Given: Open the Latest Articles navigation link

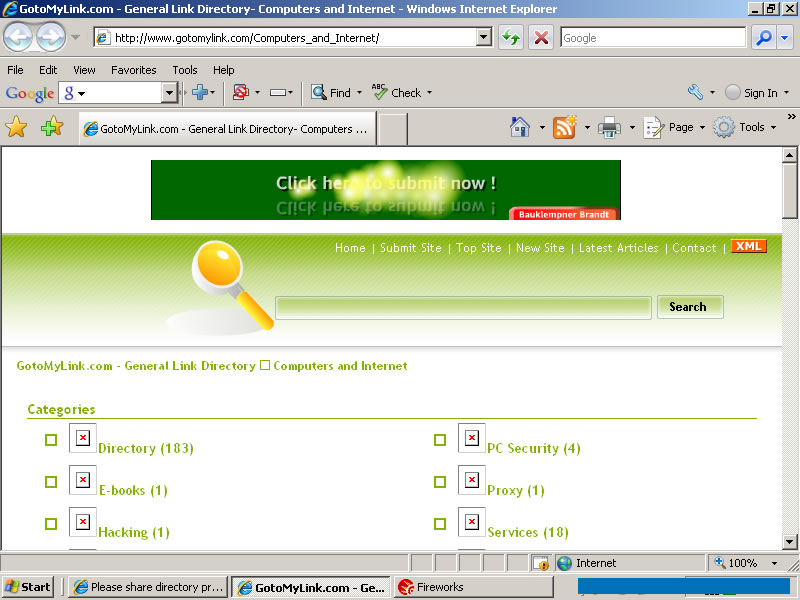Looking at the screenshot, I should coord(618,247).
